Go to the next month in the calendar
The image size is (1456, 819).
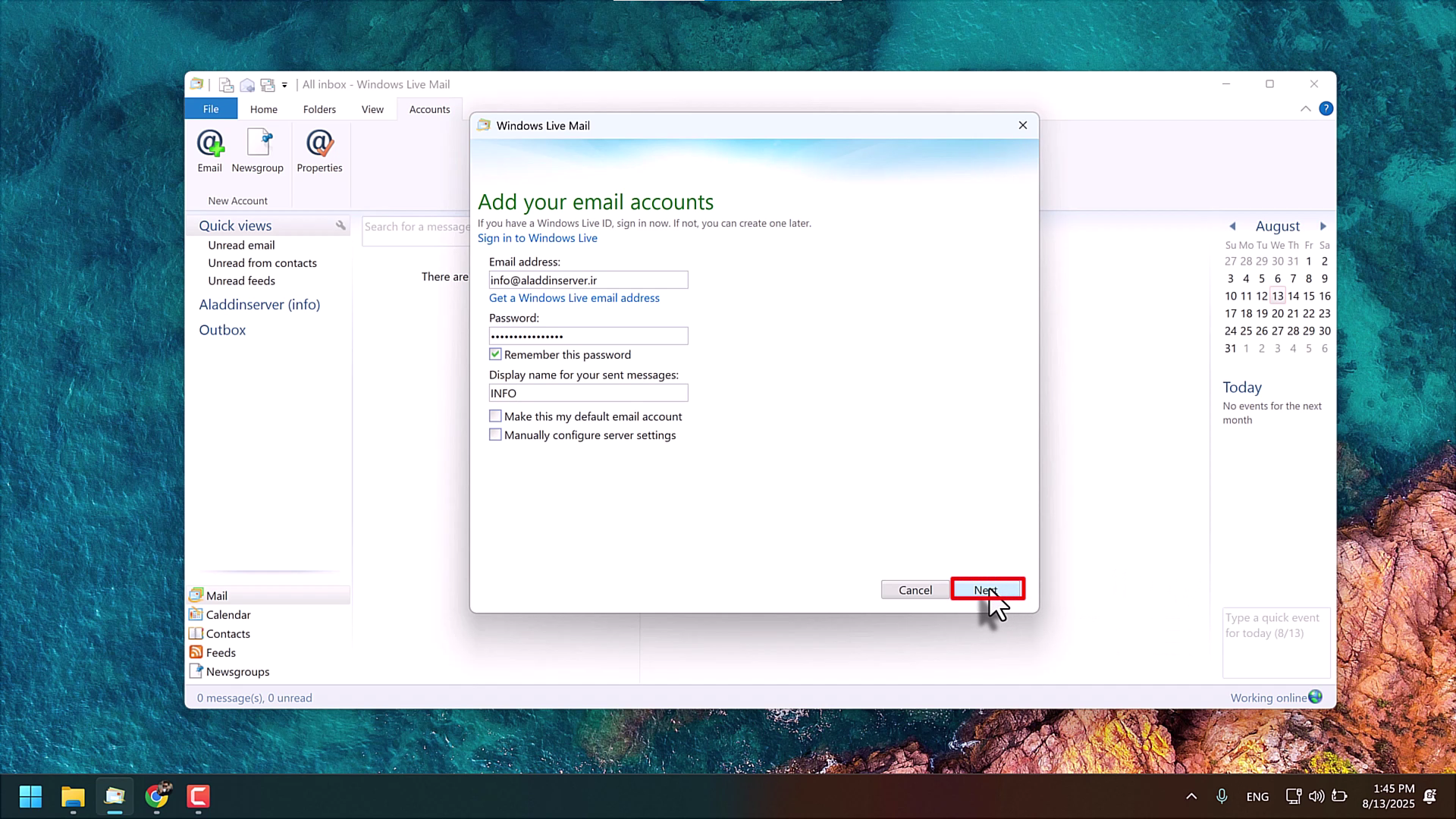pos(1323,226)
